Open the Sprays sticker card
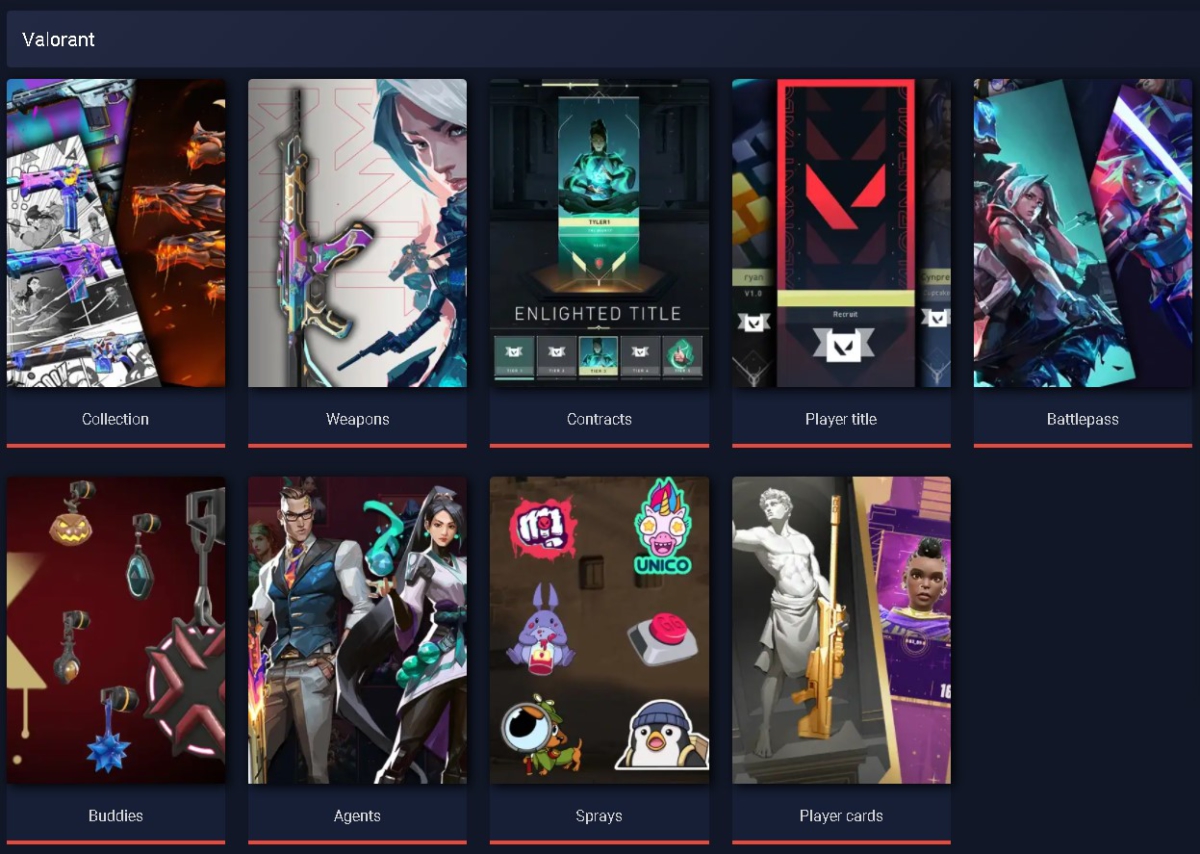 tap(599, 630)
